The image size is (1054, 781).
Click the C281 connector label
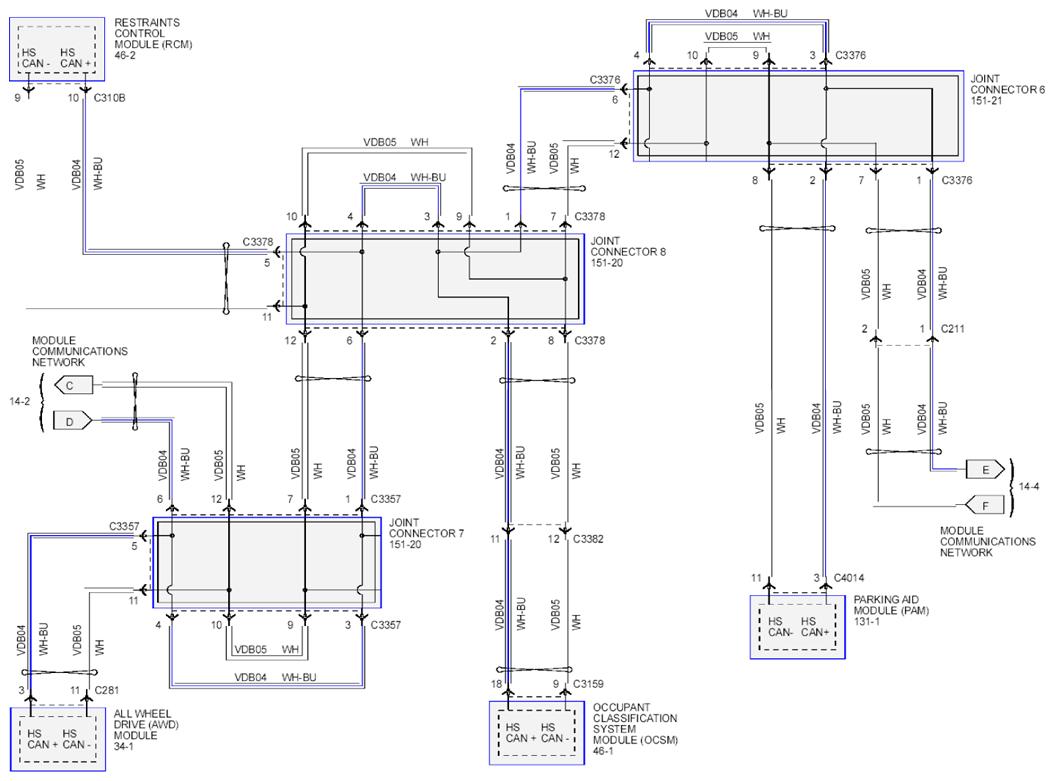pos(107,690)
